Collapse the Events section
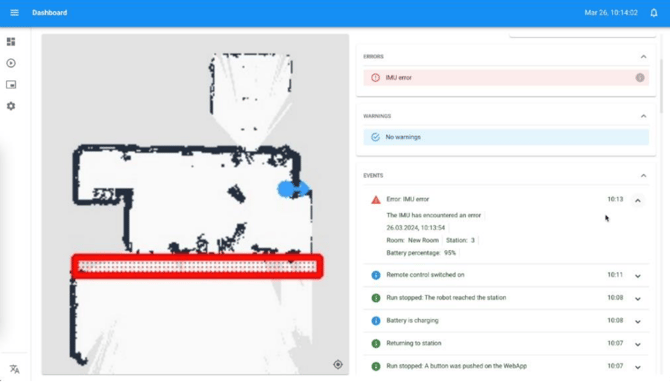The image size is (670, 391). tap(644, 175)
